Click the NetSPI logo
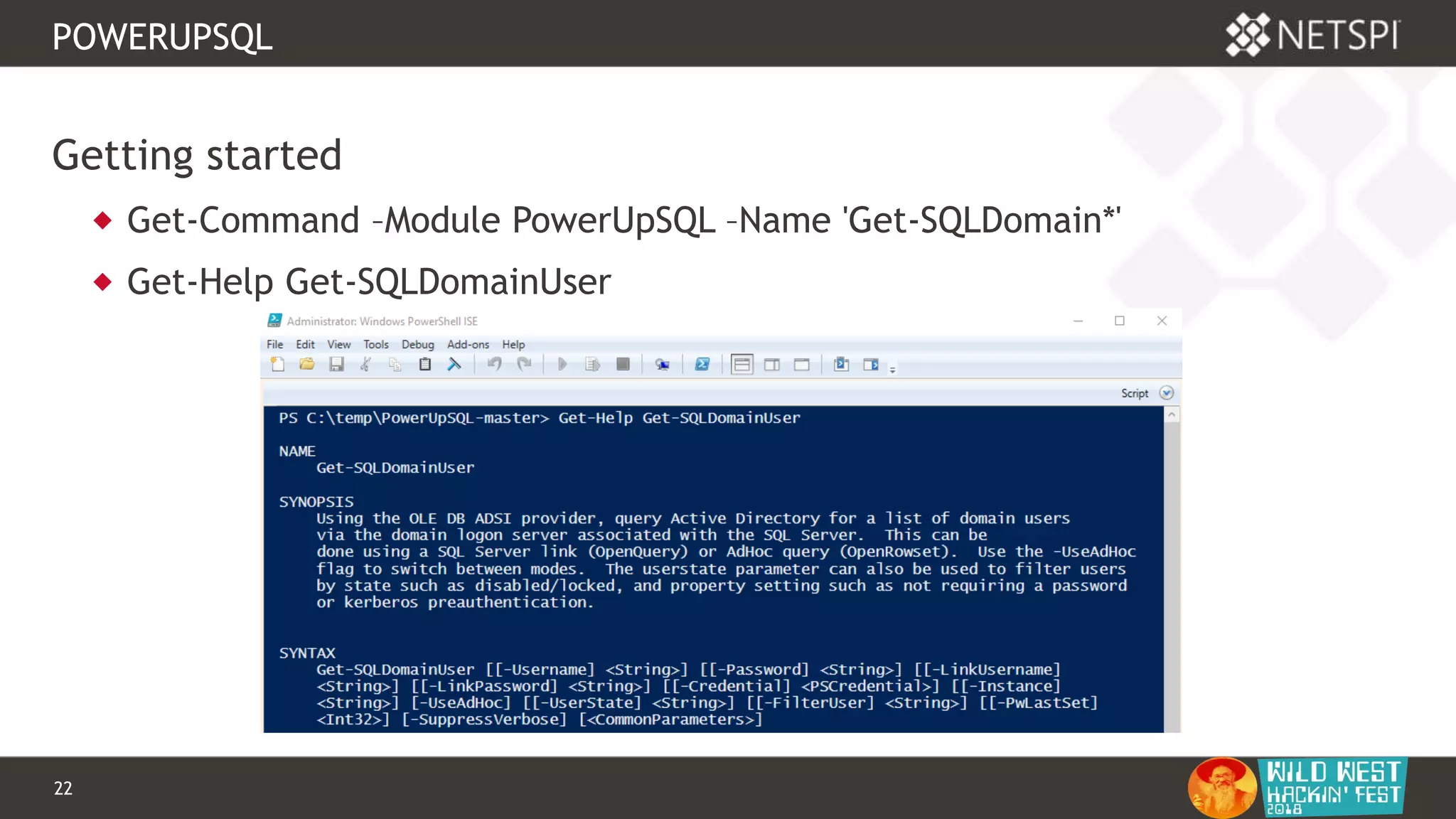Image resolution: width=1456 pixels, height=819 pixels. tap(1313, 34)
